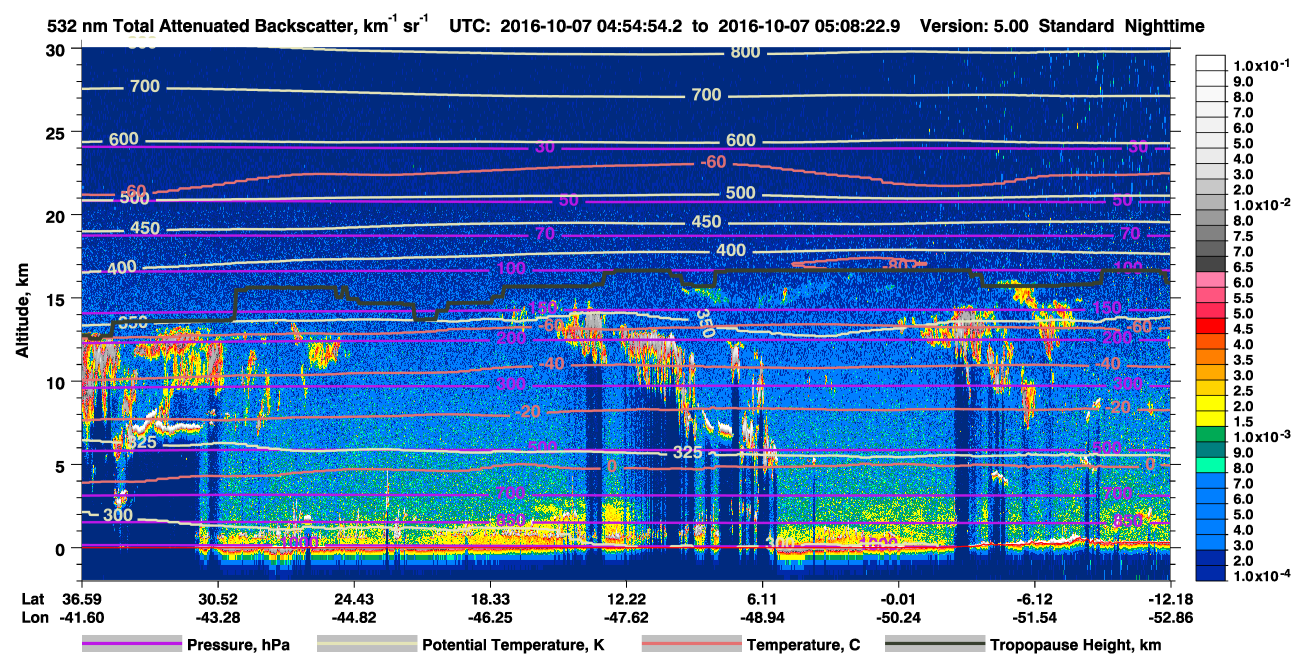
Task: Click longitude value -44.82
Action: [353, 616]
